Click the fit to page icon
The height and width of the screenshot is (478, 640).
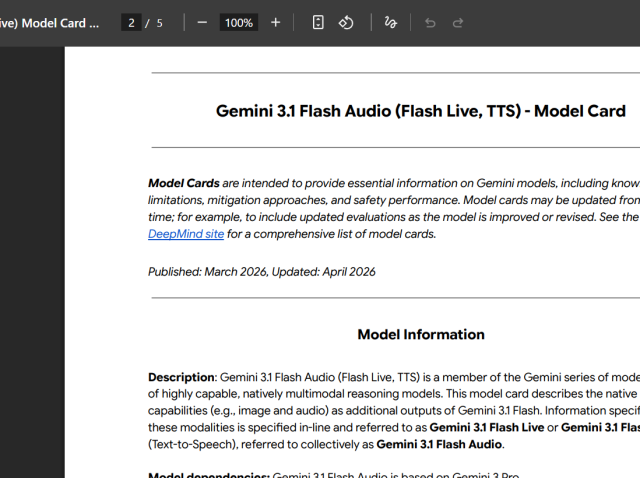[318, 23]
